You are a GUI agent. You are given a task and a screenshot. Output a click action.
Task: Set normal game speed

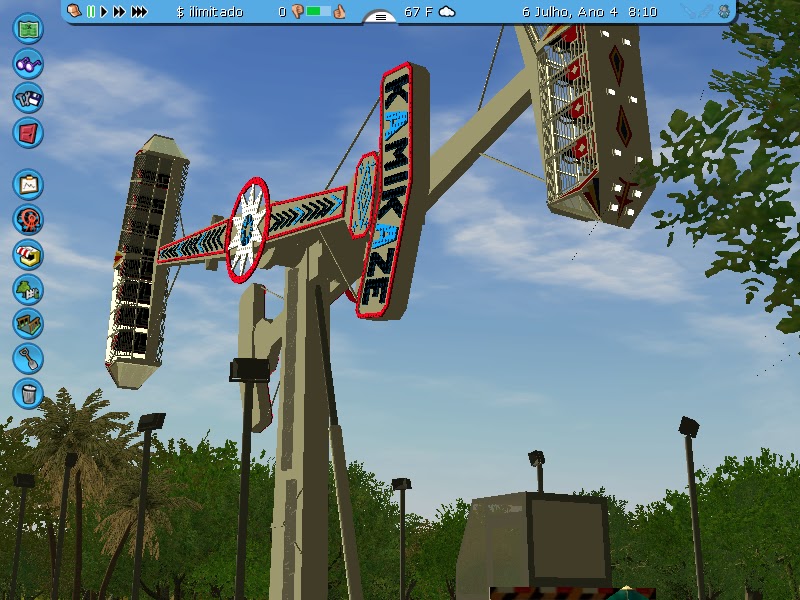click(x=104, y=11)
